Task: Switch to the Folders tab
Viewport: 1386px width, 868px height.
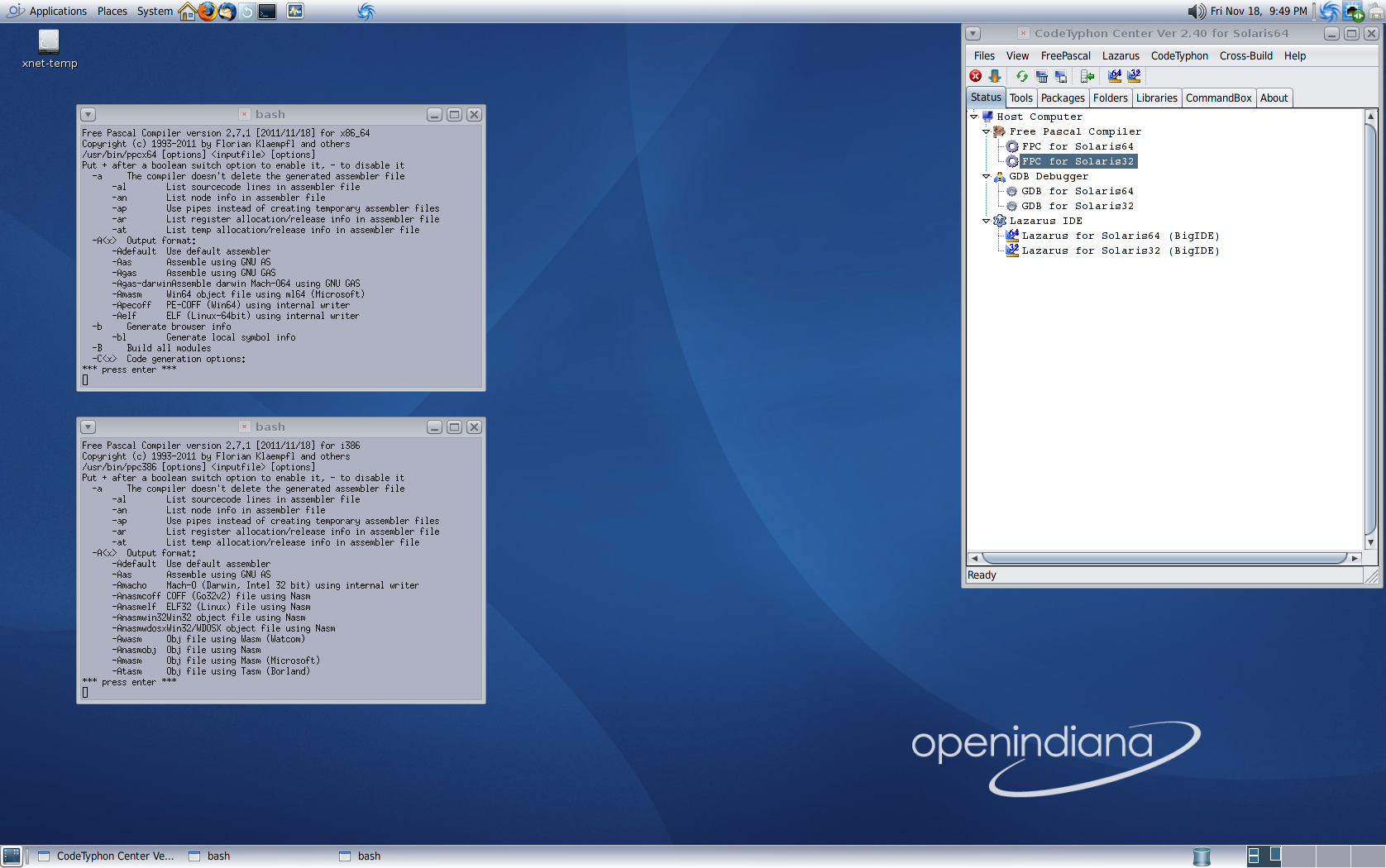Action: point(1110,98)
